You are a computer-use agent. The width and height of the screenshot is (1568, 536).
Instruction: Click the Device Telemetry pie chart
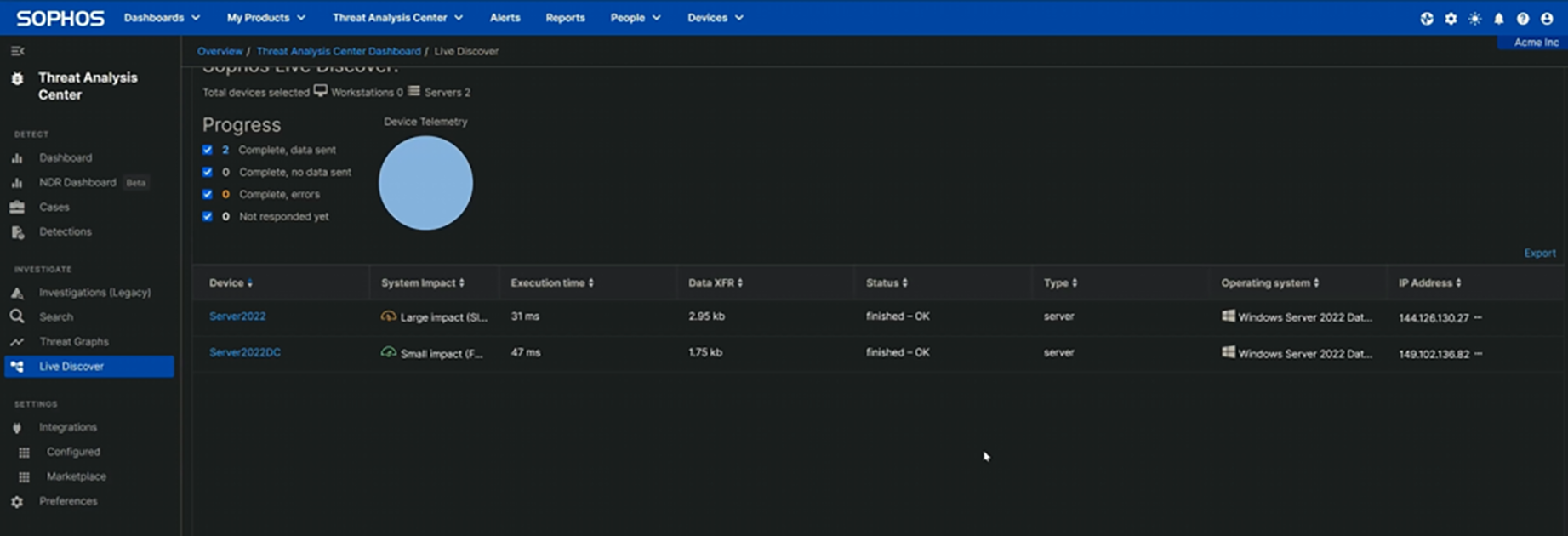click(x=425, y=183)
